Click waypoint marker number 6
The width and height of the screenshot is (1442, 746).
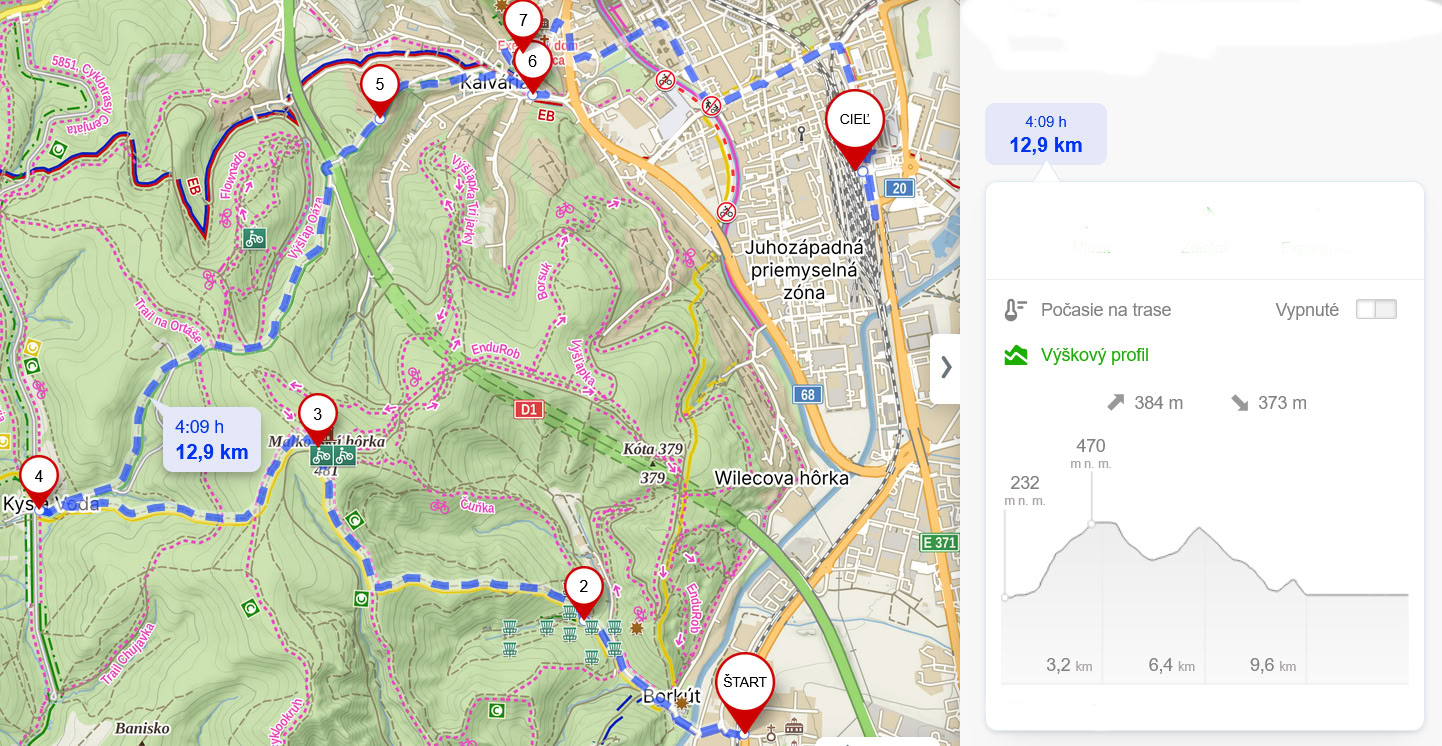pyautogui.click(x=532, y=63)
